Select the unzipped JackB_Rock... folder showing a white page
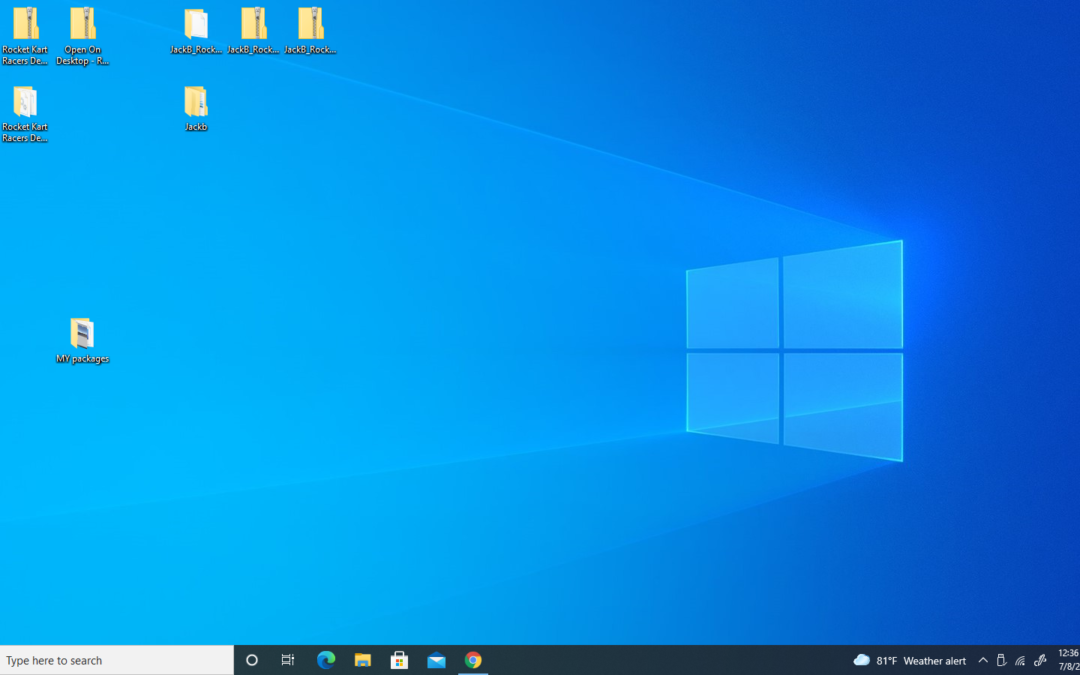 coord(196,31)
